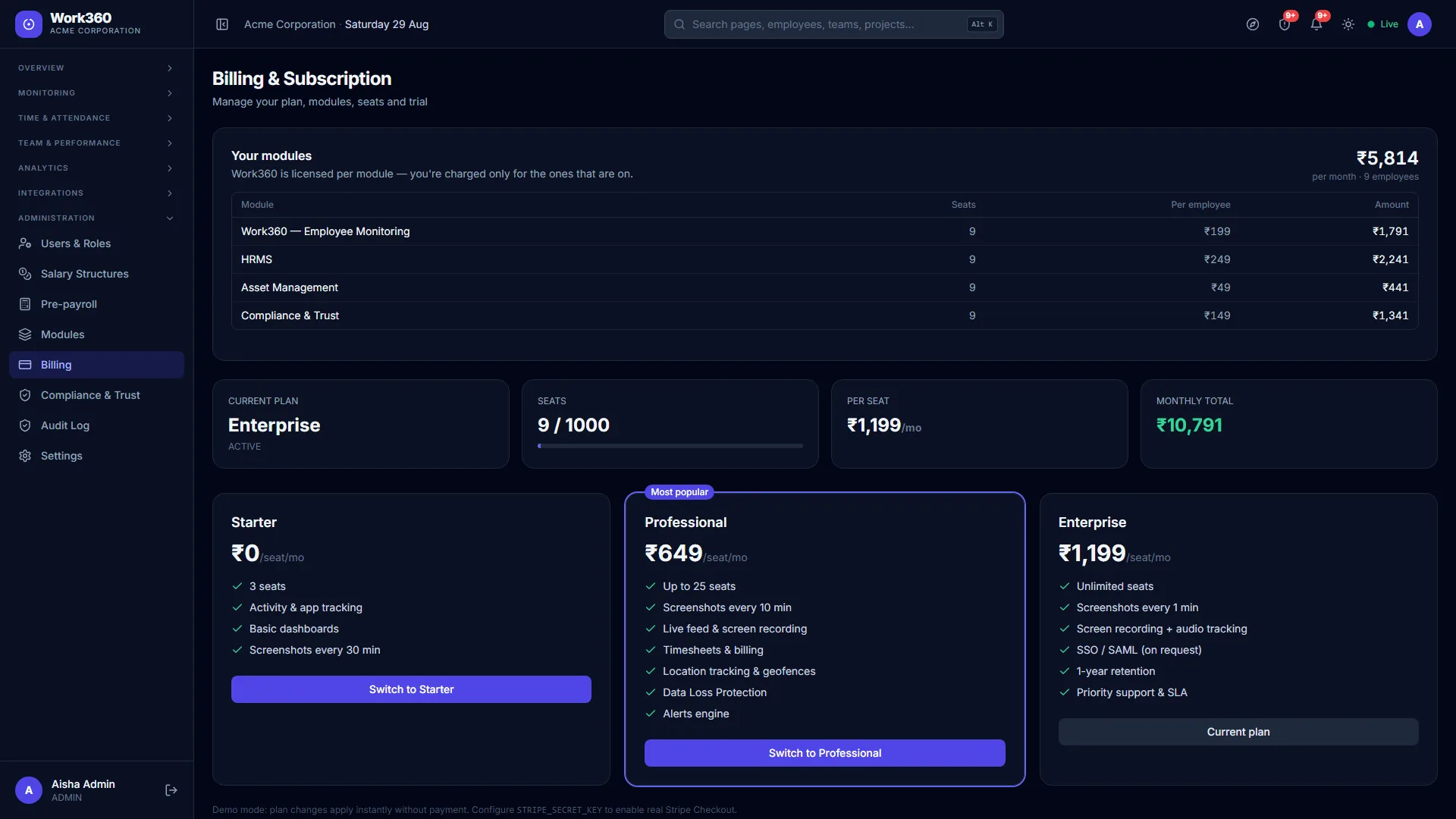Select the HRMS module row
Image resolution: width=1456 pixels, height=819 pixels.
(x=824, y=259)
